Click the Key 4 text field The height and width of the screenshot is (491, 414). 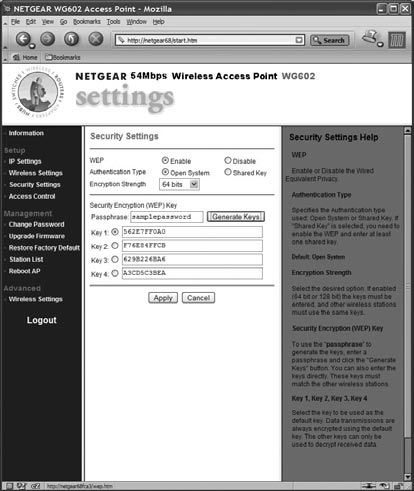click(192, 273)
